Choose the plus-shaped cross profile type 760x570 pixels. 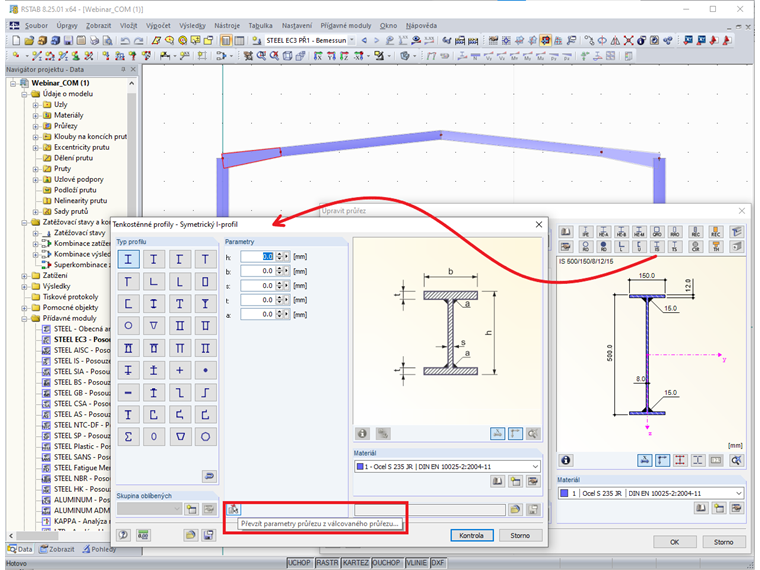pos(179,370)
